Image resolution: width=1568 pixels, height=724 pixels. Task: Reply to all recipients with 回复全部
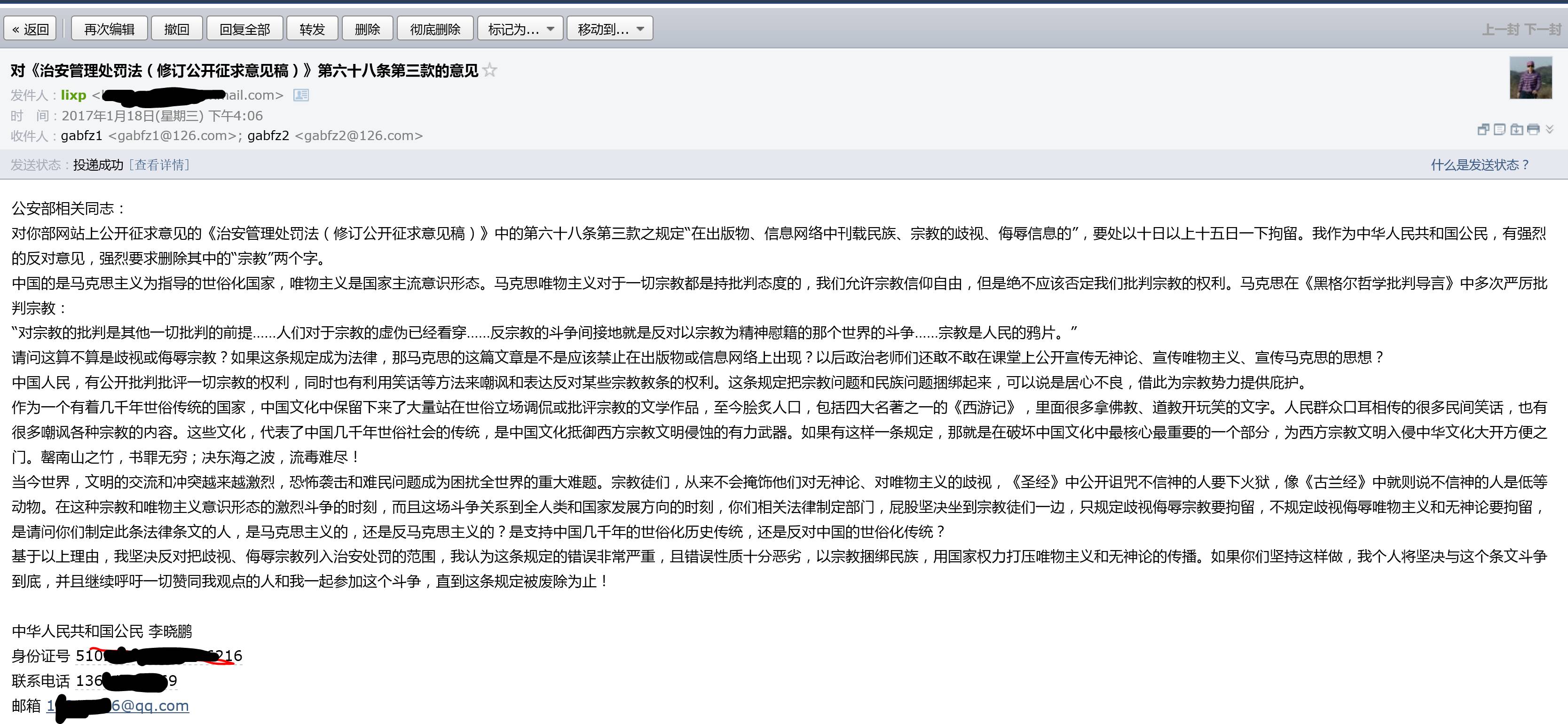244,27
